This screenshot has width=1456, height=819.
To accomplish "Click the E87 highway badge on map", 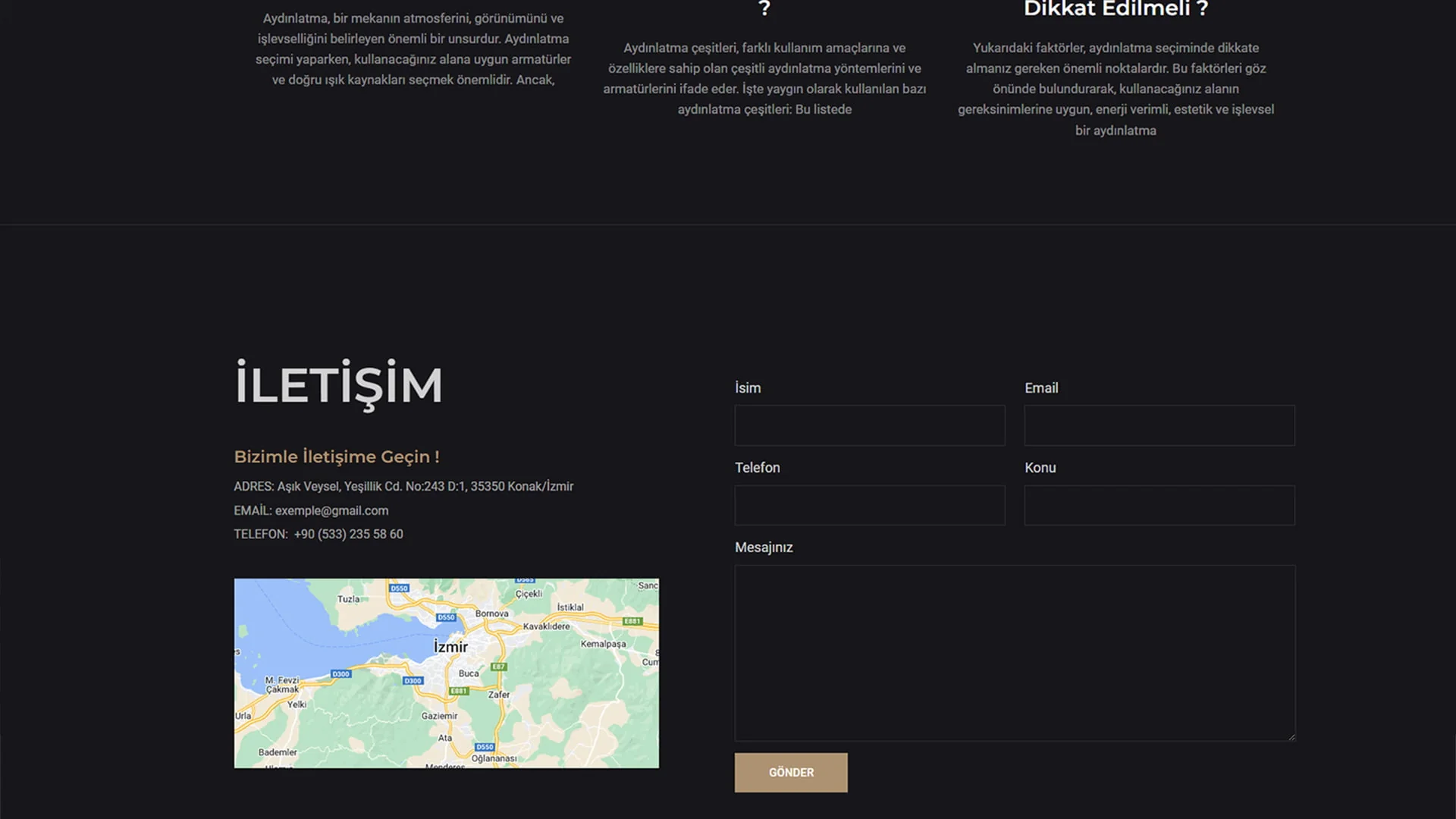I will pyautogui.click(x=498, y=667).
